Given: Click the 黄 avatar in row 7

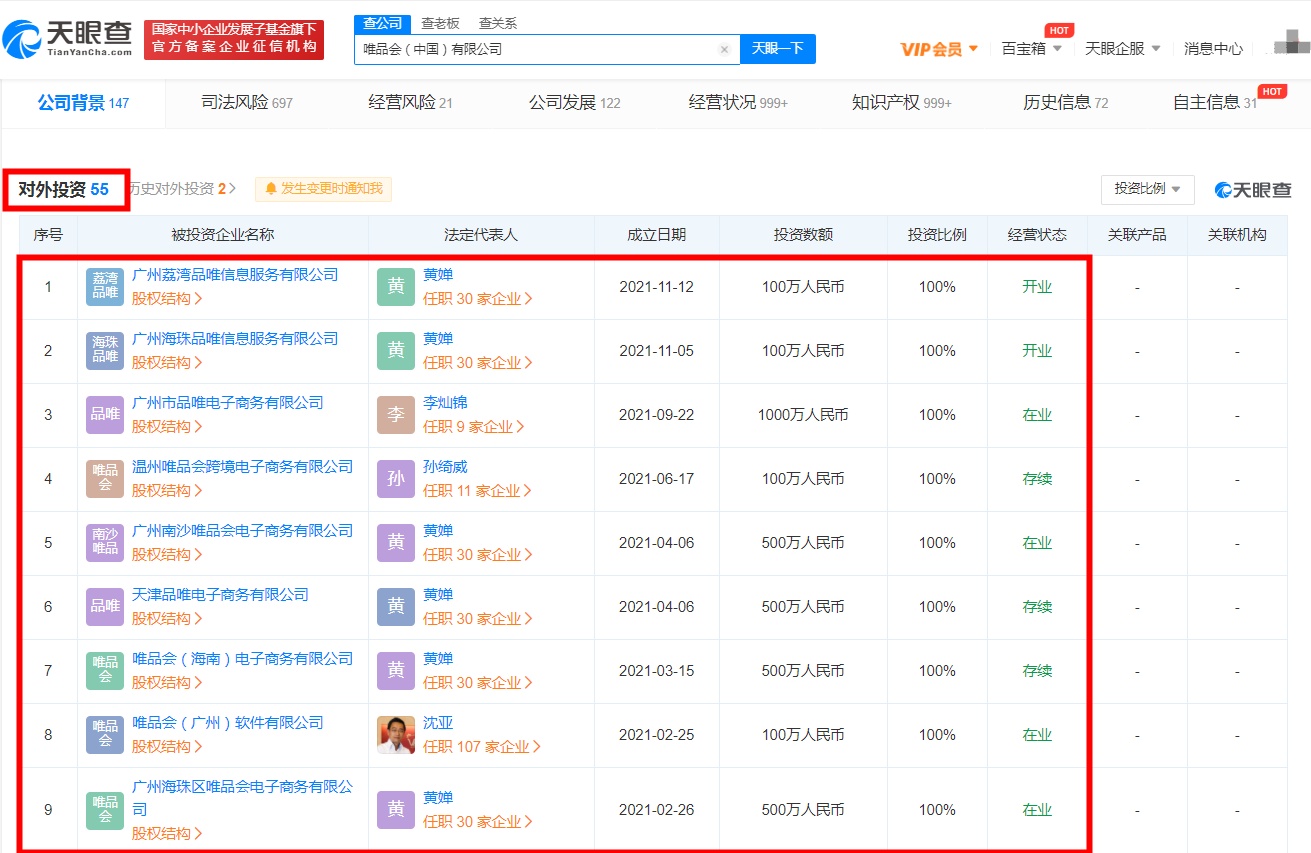Looking at the screenshot, I should 396,671.
